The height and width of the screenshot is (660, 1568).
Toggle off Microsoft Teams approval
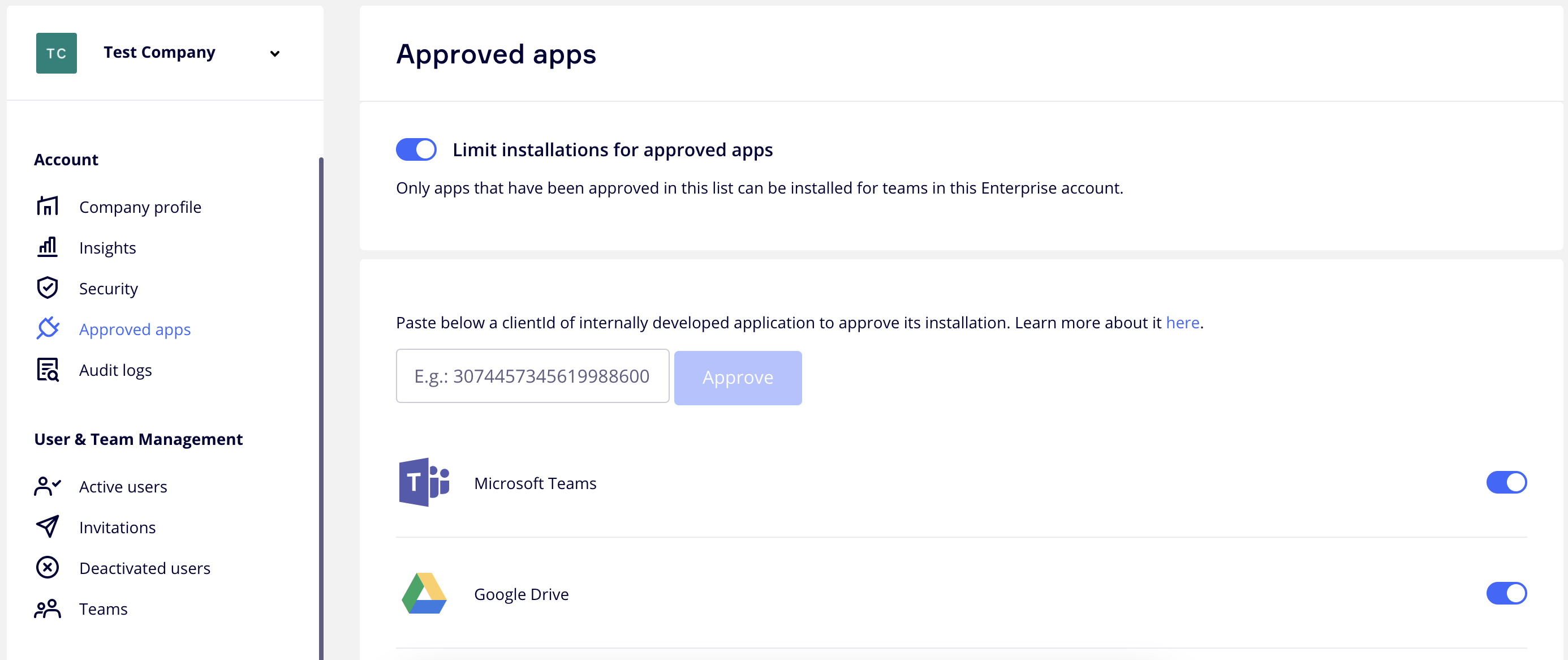point(1506,482)
